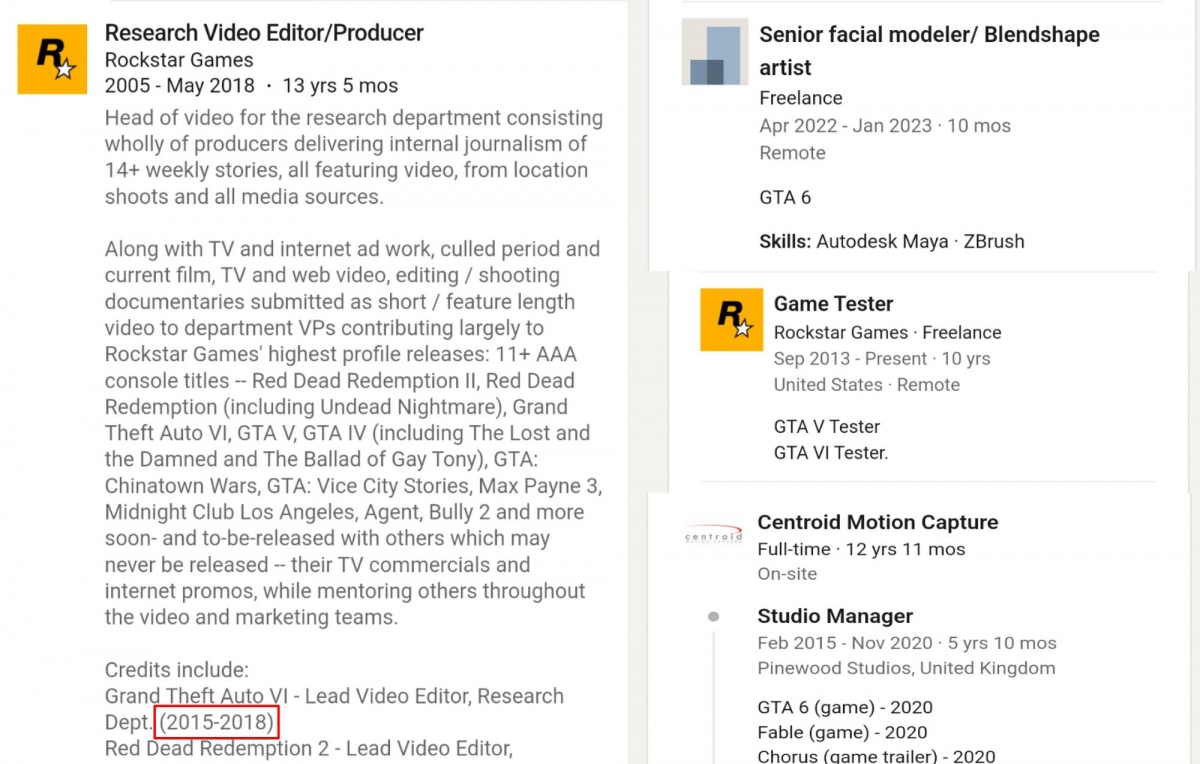The height and width of the screenshot is (764, 1200).
Task: Click the 'Remote' label under the freelance dates
Action: click(792, 153)
